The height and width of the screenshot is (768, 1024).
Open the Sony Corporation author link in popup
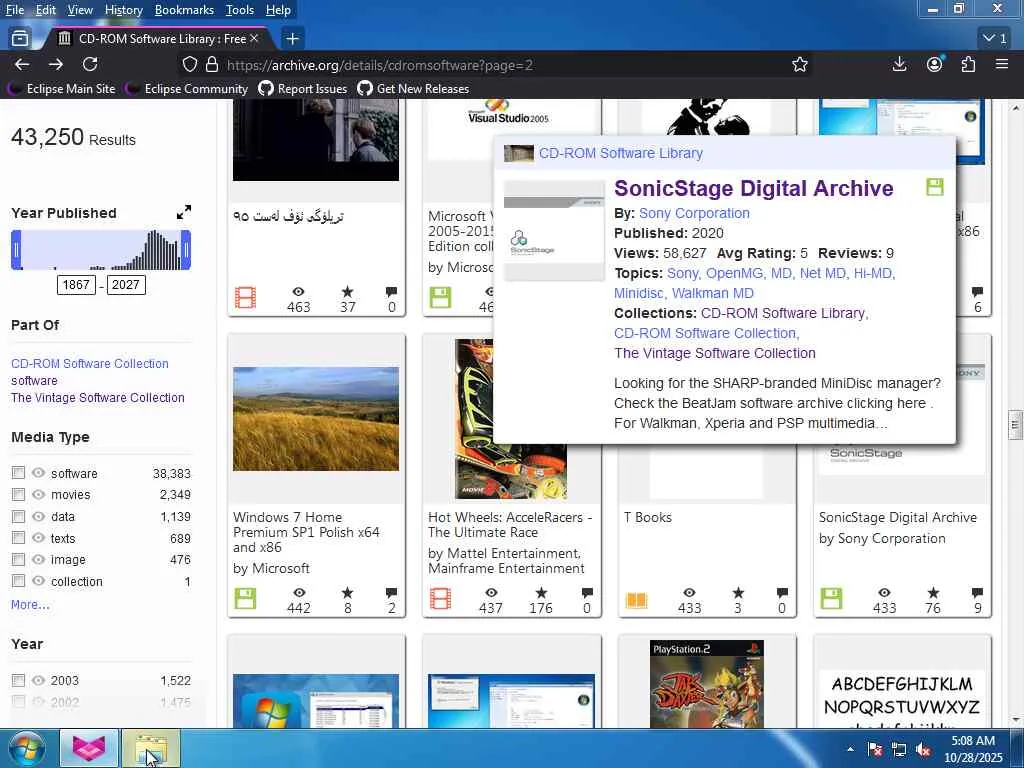(694, 213)
